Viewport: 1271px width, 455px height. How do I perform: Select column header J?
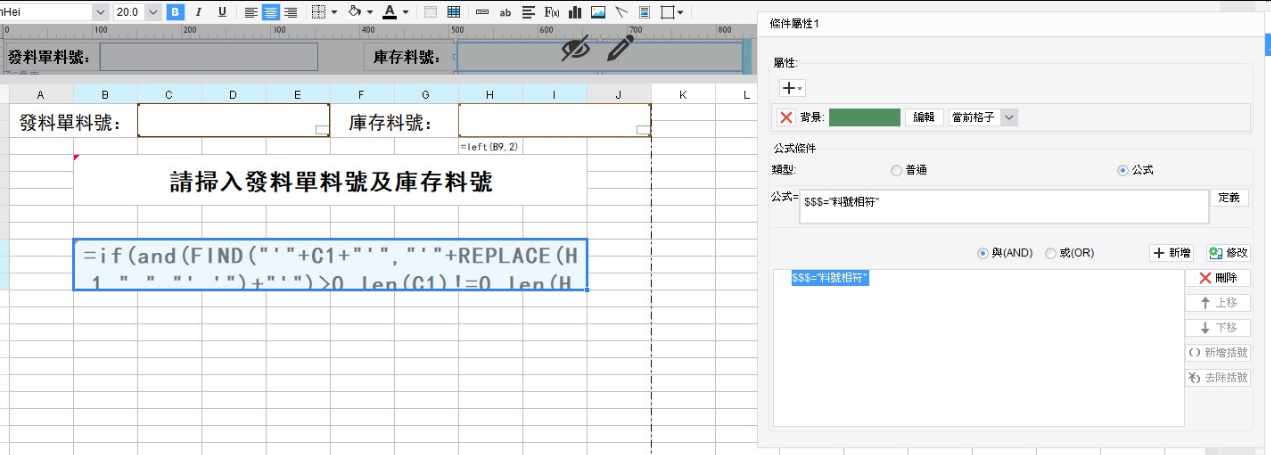click(619, 94)
